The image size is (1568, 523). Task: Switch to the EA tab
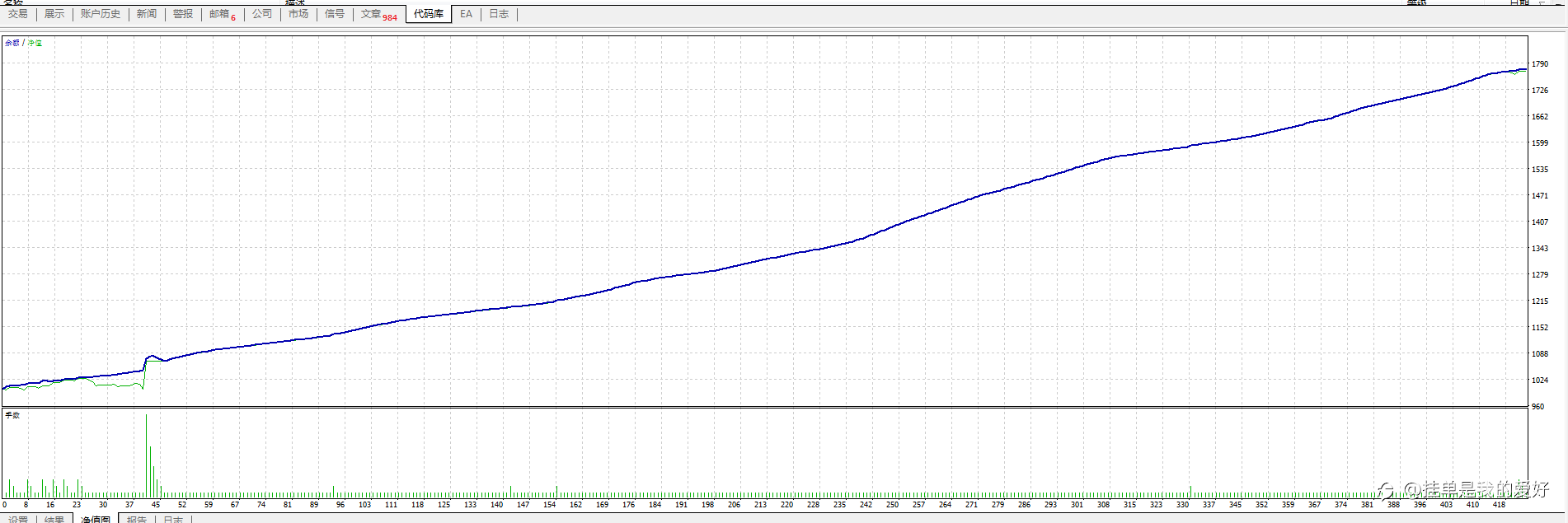pos(467,14)
